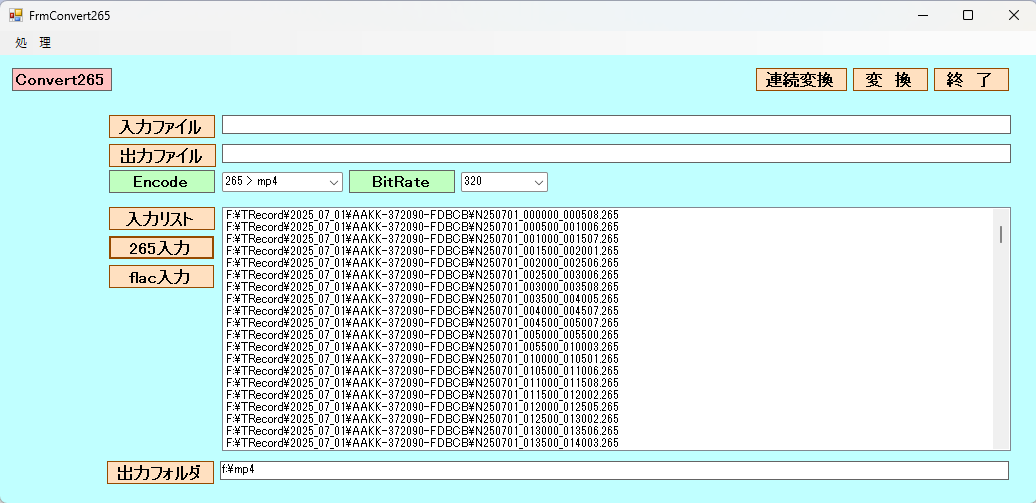
Task: Focus the output folder field containing f:¥mp4
Action: click(x=614, y=470)
